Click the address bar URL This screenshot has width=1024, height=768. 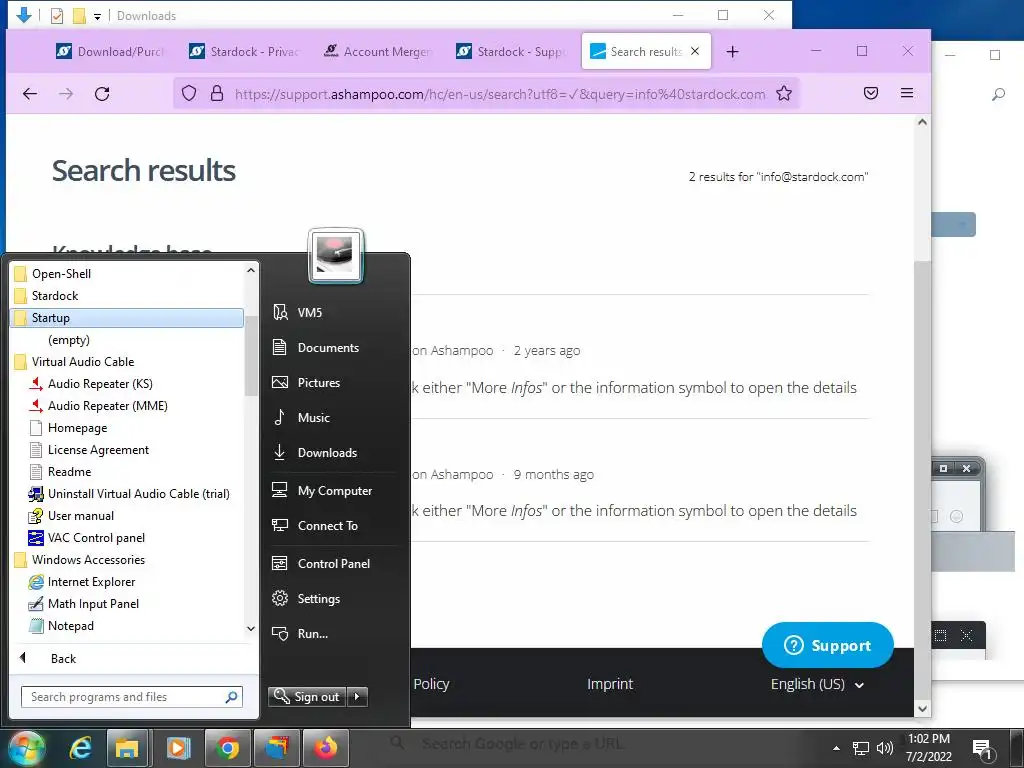coord(500,94)
